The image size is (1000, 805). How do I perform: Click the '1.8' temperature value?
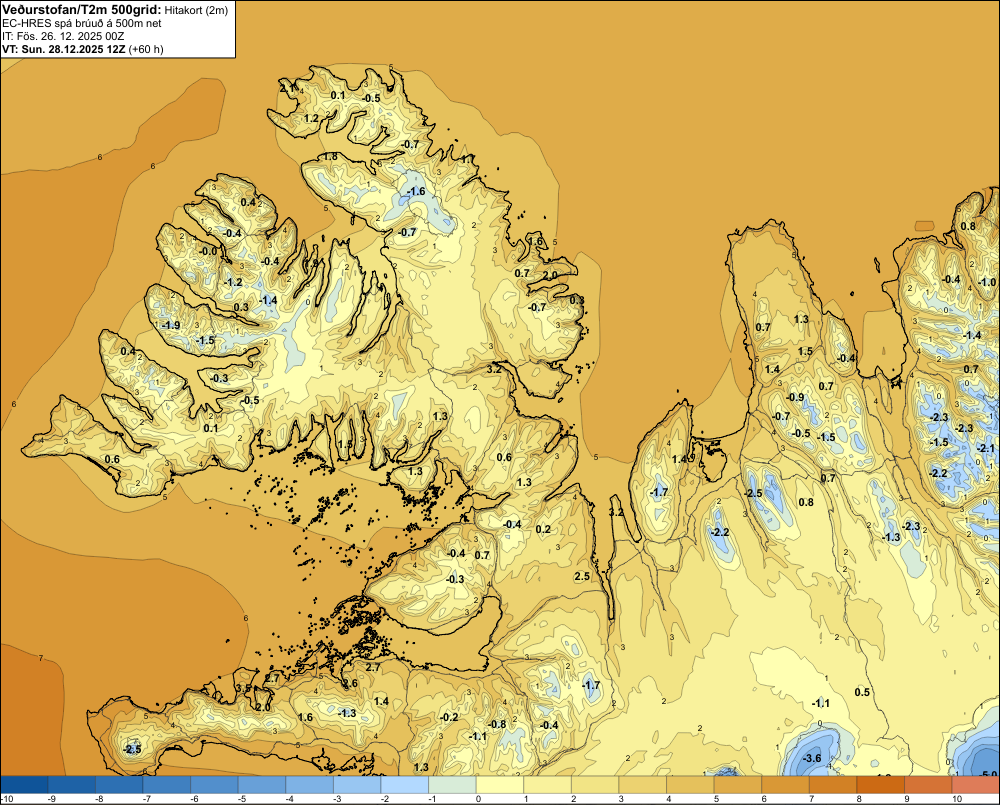[330, 156]
